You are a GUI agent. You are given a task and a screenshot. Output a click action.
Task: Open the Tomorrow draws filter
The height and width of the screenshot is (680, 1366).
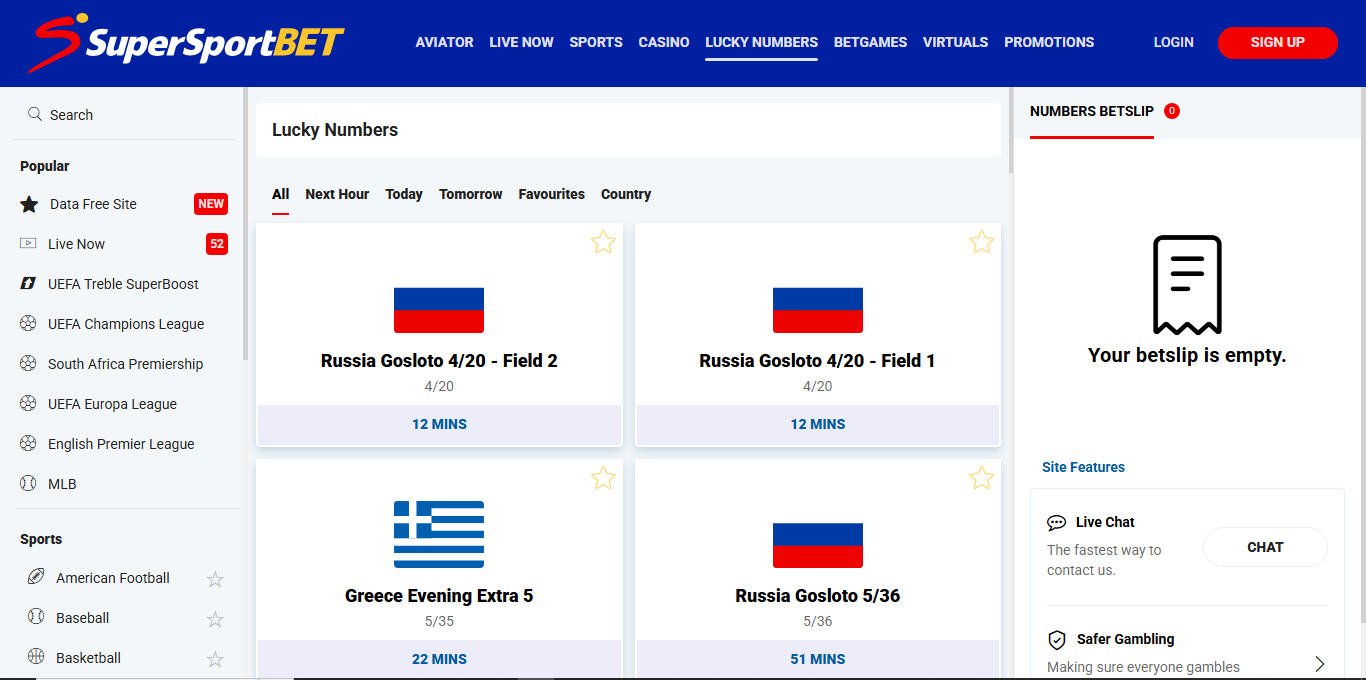(x=470, y=194)
